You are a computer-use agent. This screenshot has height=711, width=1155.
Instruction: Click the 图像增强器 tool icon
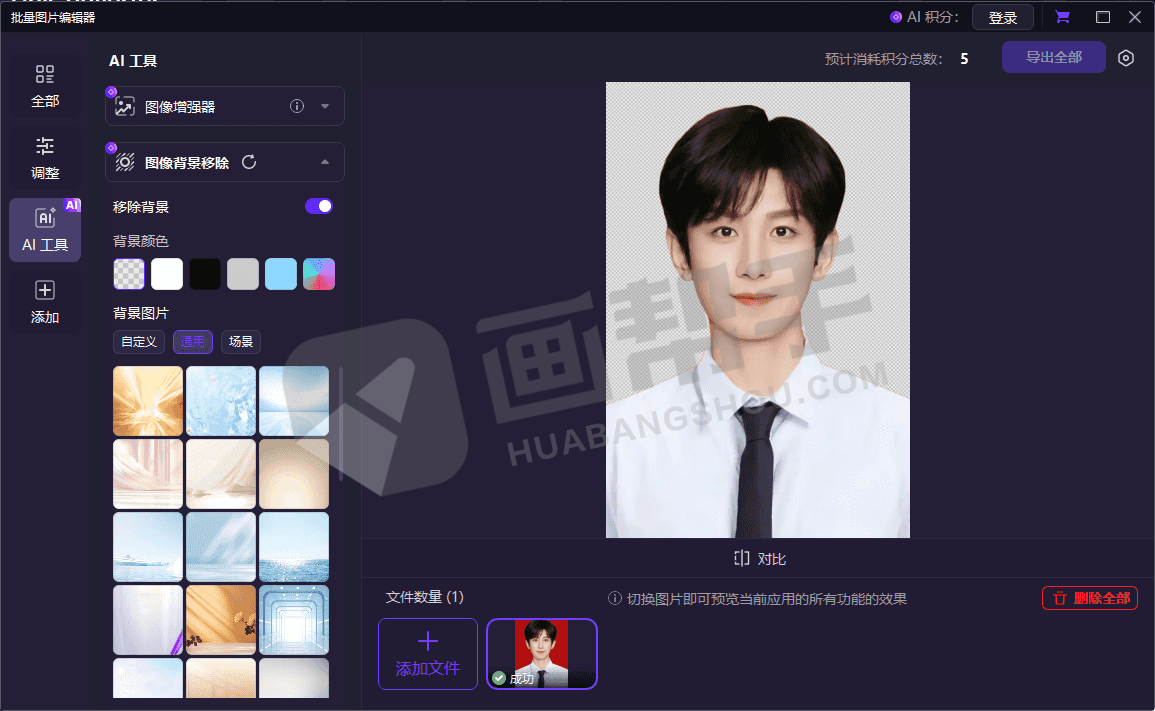(124, 106)
